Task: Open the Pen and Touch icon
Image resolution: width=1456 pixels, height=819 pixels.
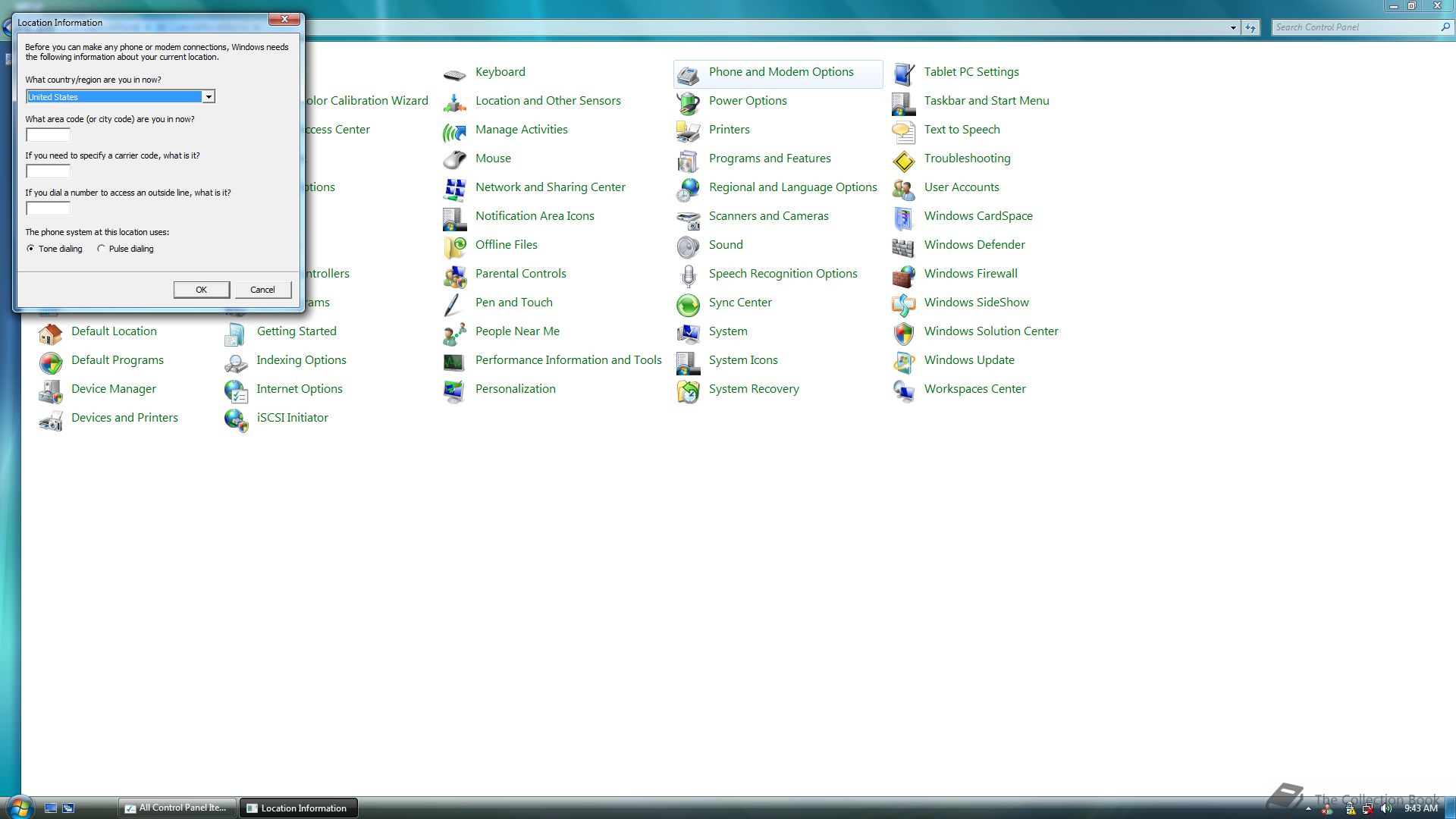Action: click(x=454, y=304)
